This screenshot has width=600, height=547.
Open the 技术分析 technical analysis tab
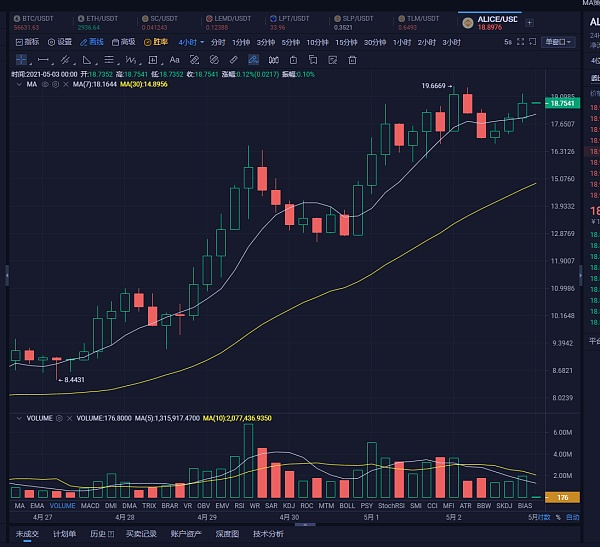268,534
